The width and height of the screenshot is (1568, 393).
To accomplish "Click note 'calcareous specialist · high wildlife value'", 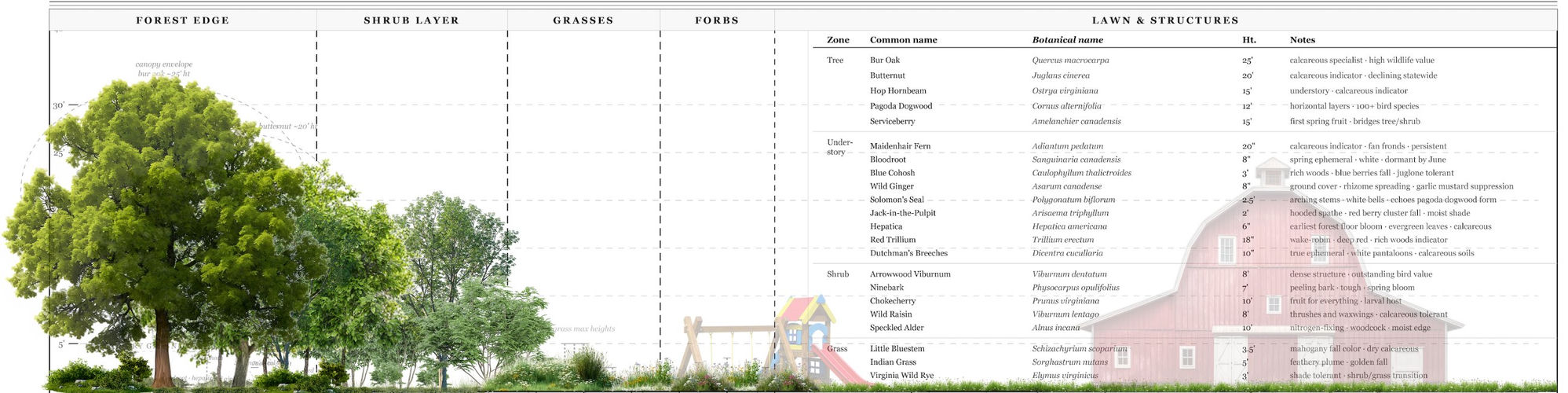I will coord(1361,61).
